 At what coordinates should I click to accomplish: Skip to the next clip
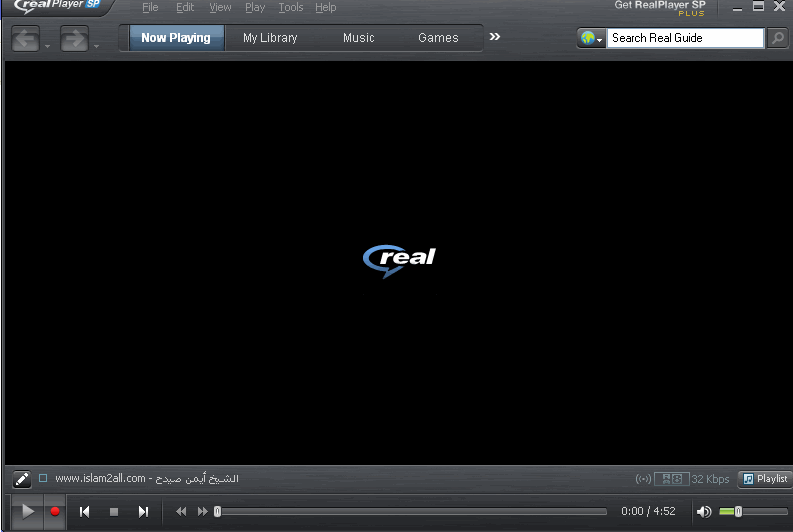(143, 512)
